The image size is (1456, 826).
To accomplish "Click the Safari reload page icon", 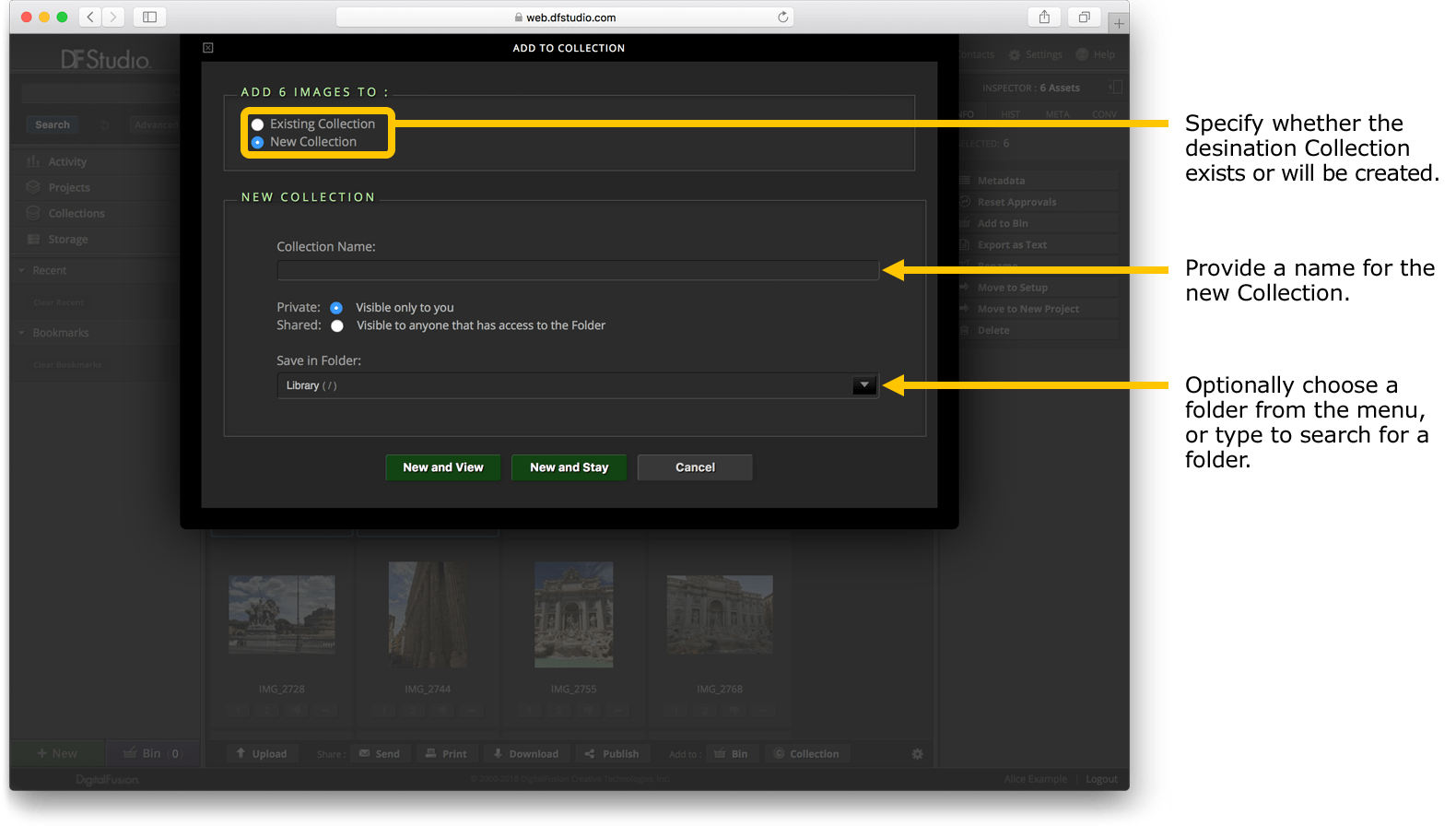I will pyautogui.click(x=782, y=17).
